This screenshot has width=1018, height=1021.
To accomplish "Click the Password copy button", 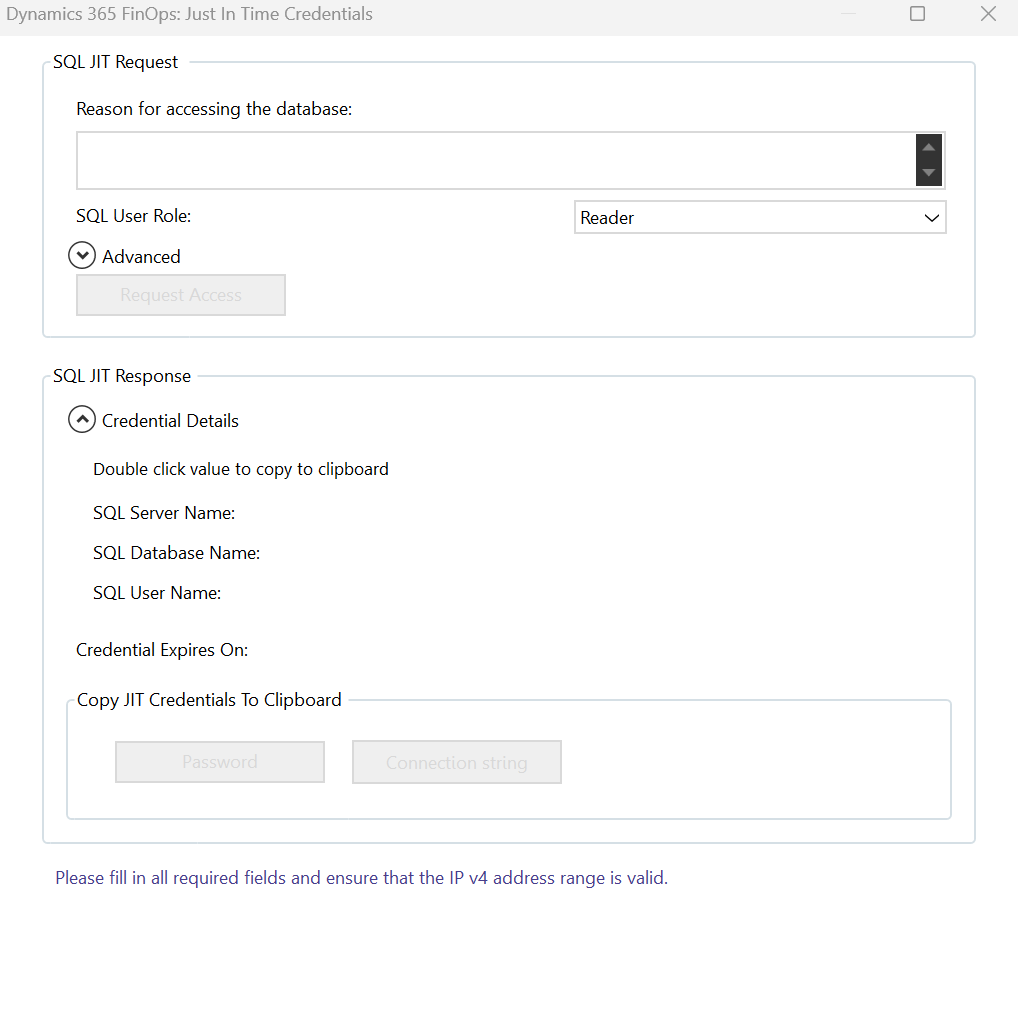I will (220, 762).
